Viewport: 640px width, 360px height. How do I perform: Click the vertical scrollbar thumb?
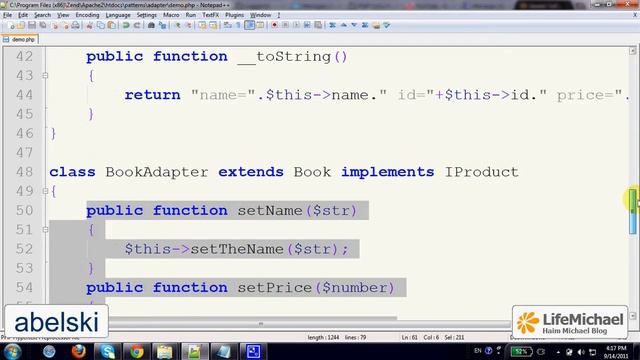tap(633, 211)
